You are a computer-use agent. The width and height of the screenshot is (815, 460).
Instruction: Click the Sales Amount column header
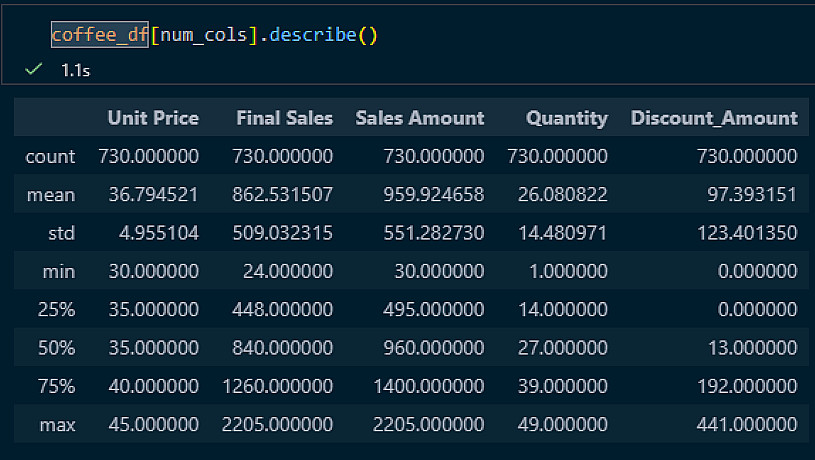point(420,118)
